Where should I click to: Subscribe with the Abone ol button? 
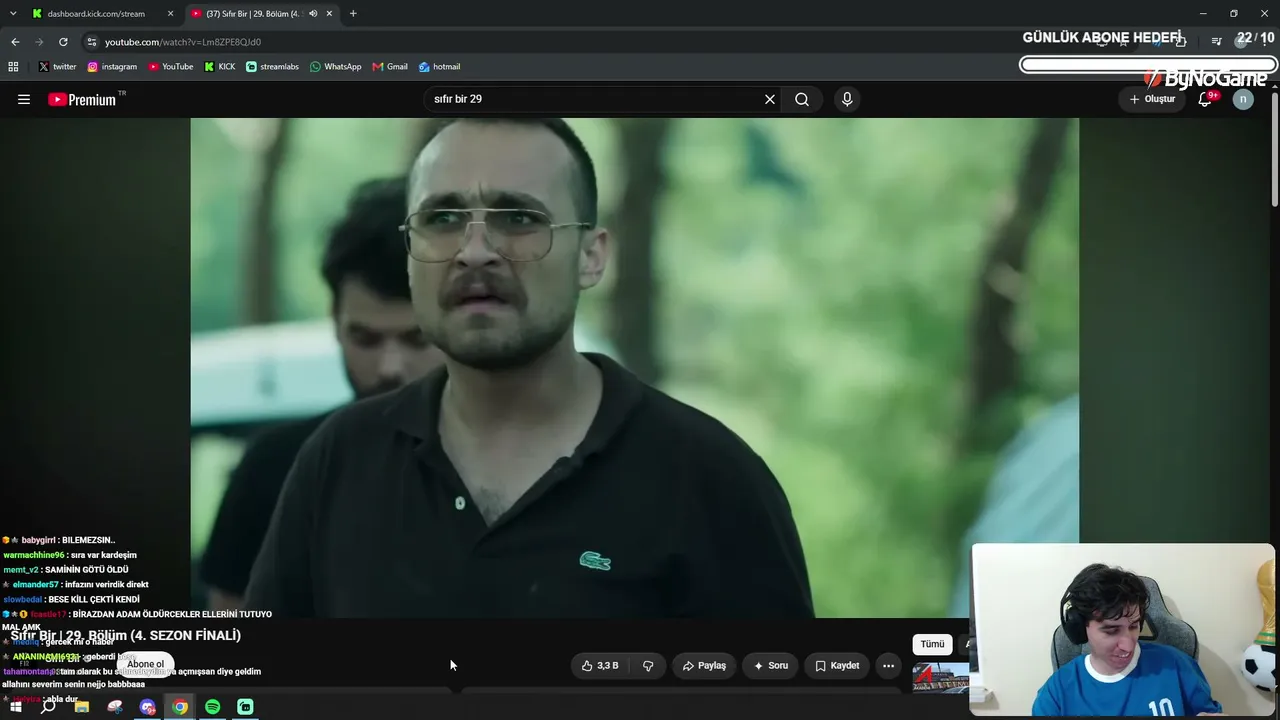click(145, 664)
